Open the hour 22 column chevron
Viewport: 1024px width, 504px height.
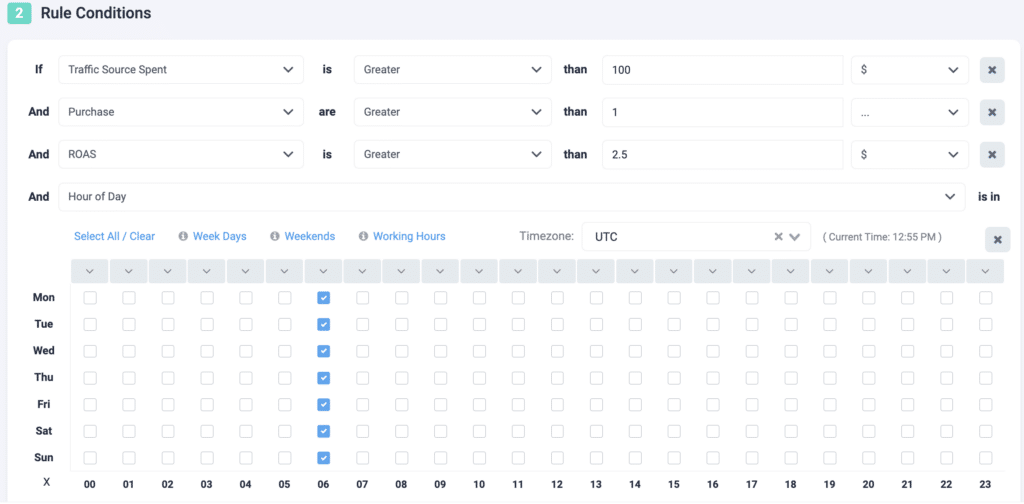(x=947, y=271)
